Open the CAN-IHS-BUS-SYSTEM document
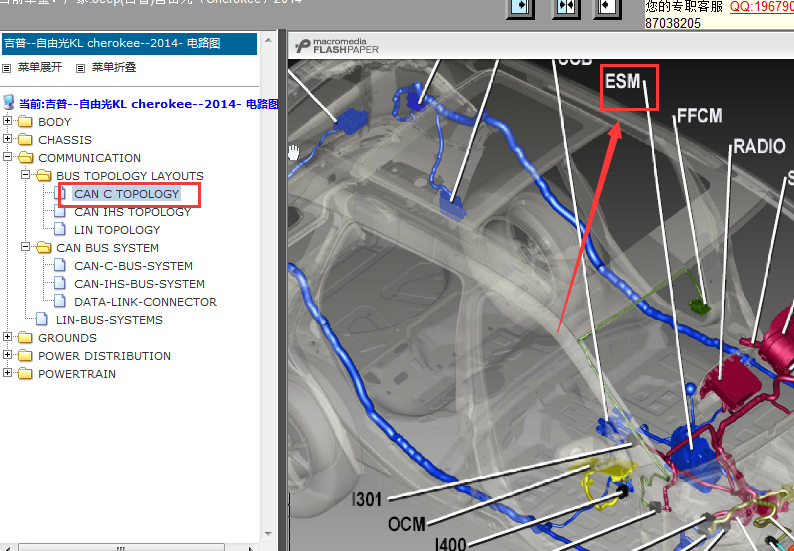This screenshot has height=551, width=794. pyautogui.click(x=139, y=284)
